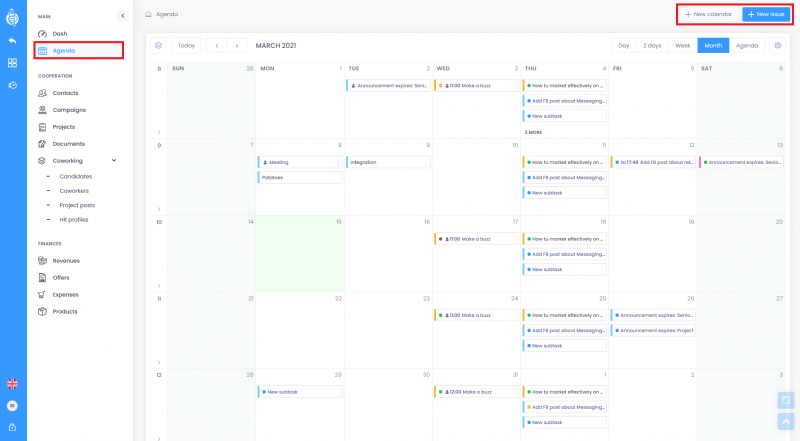
Task: Switch to the Week view
Action: 683,45
